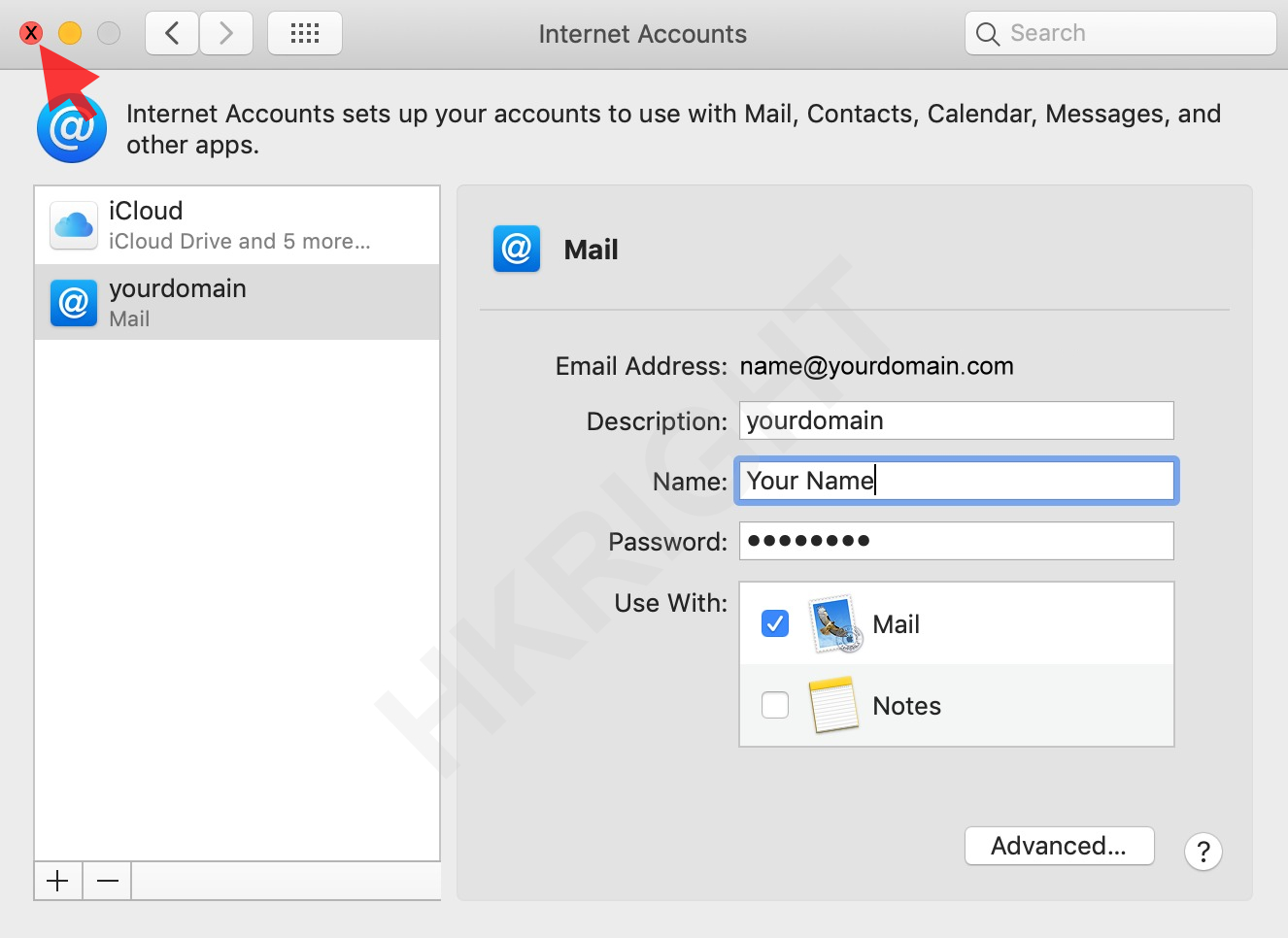Viewport: 1288px width, 938px height.
Task: Remove selected account with the minus button
Action: click(x=108, y=881)
